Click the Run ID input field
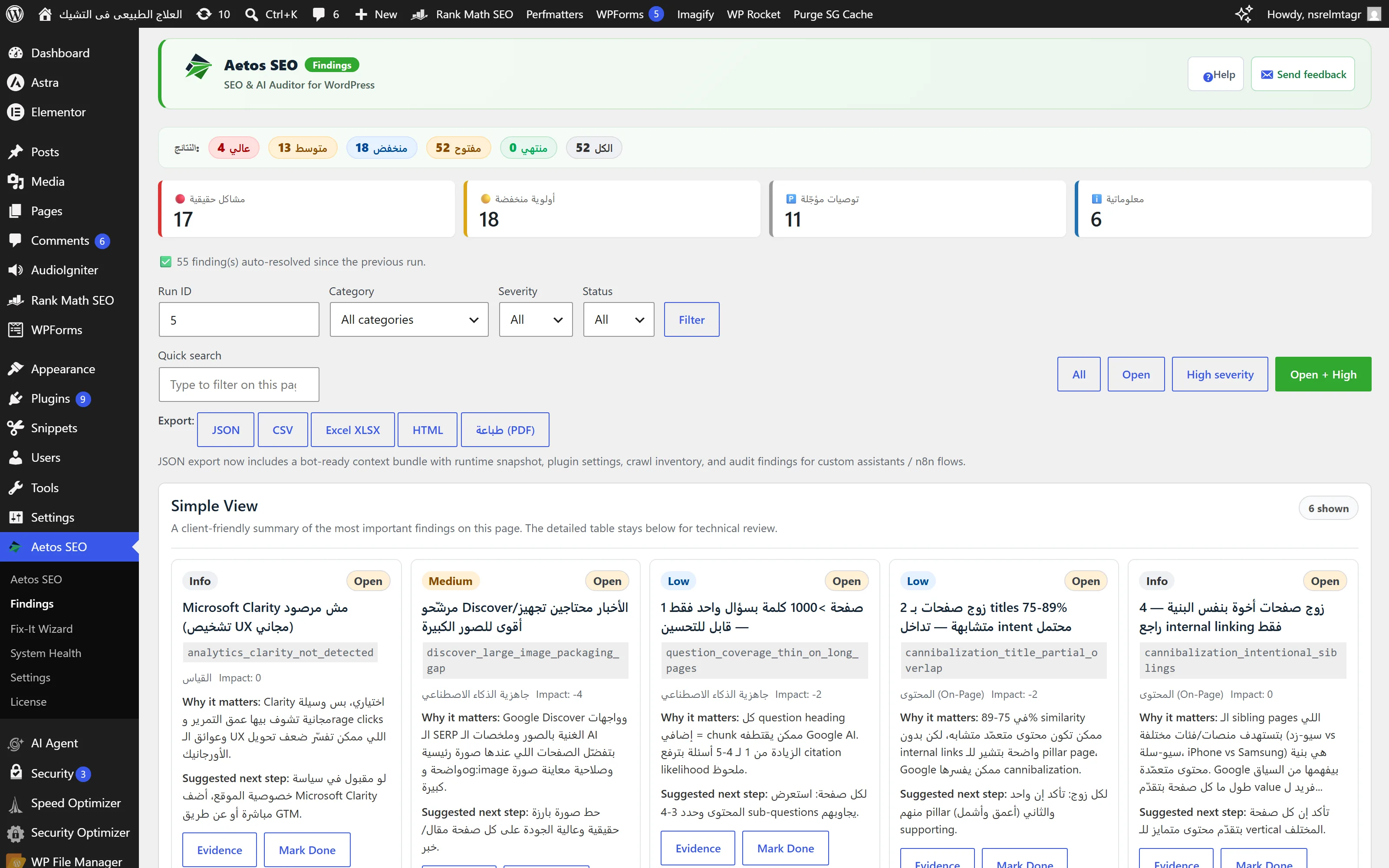1389x868 pixels. (239, 319)
